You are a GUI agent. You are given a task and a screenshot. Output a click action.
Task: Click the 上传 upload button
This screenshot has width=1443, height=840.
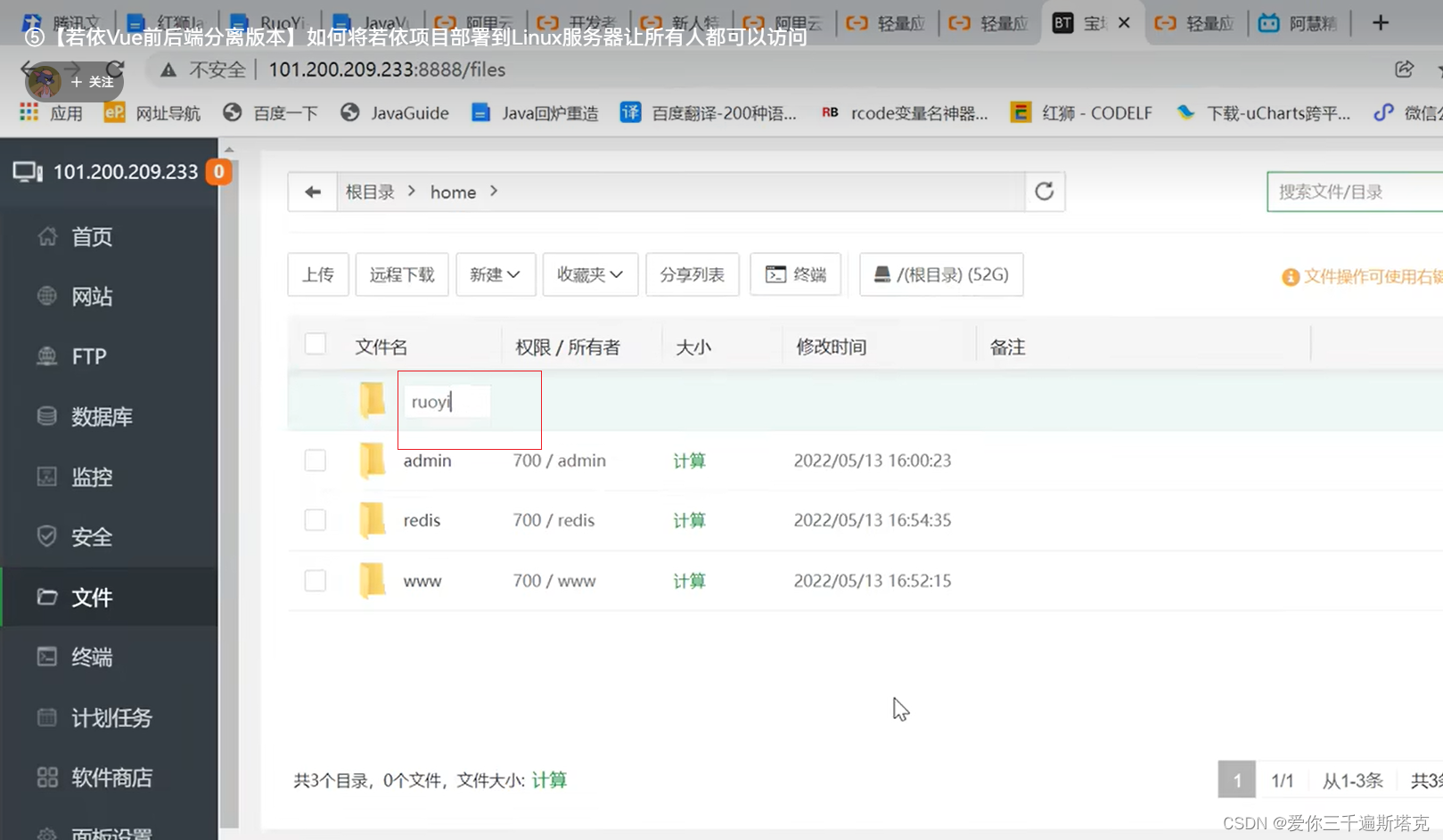pos(318,274)
